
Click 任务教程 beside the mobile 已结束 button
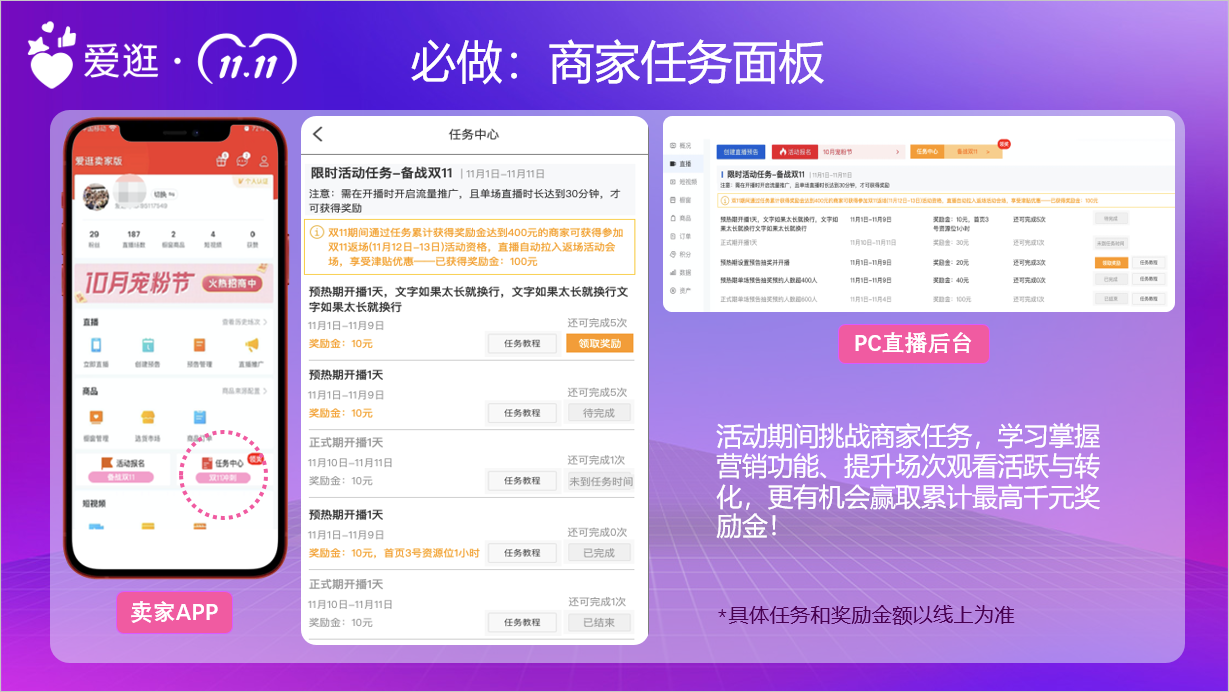522,622
